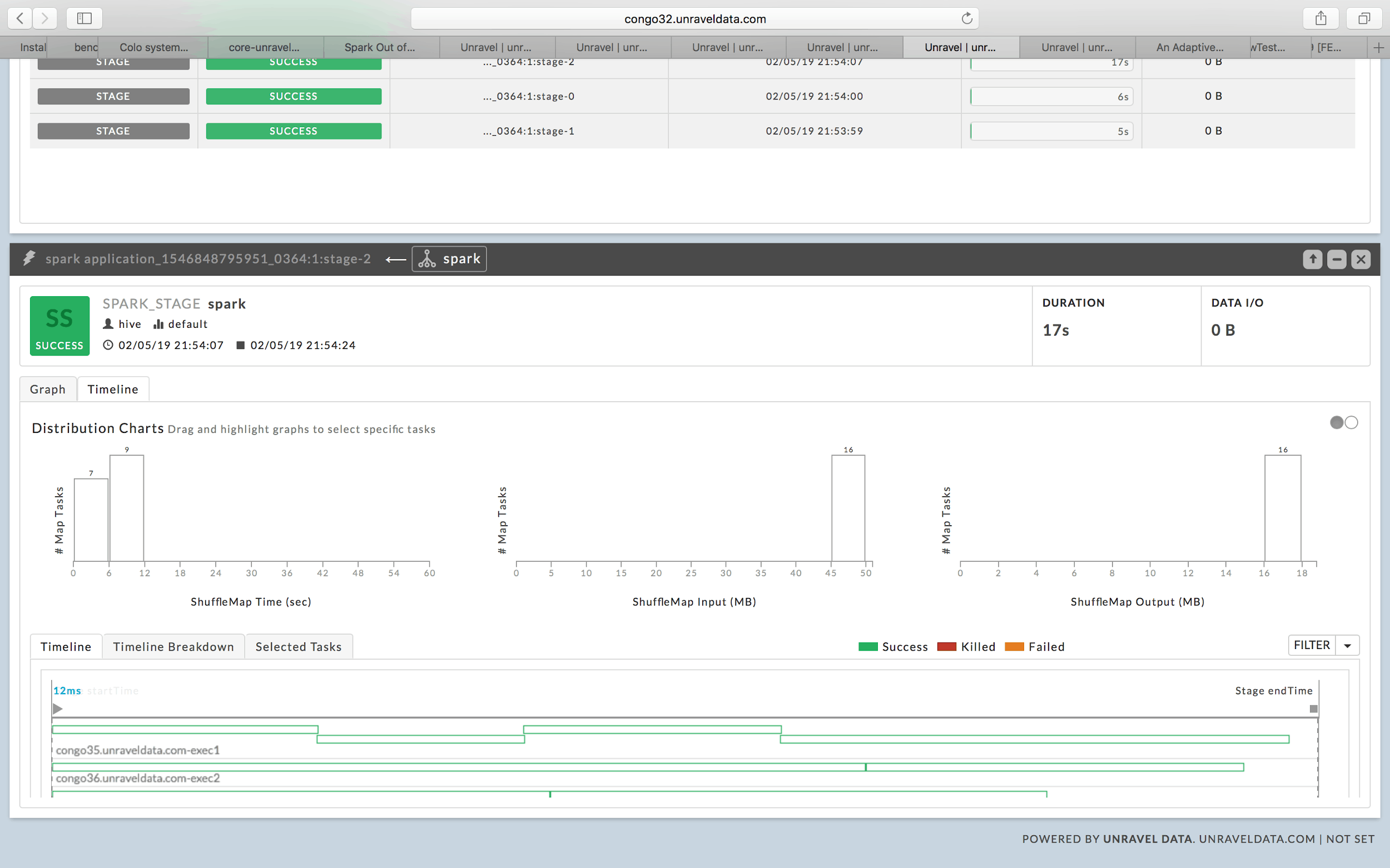Click the 6s duration bar
The width and height of the screenshot is (1390, 868).
(1052, 97)
